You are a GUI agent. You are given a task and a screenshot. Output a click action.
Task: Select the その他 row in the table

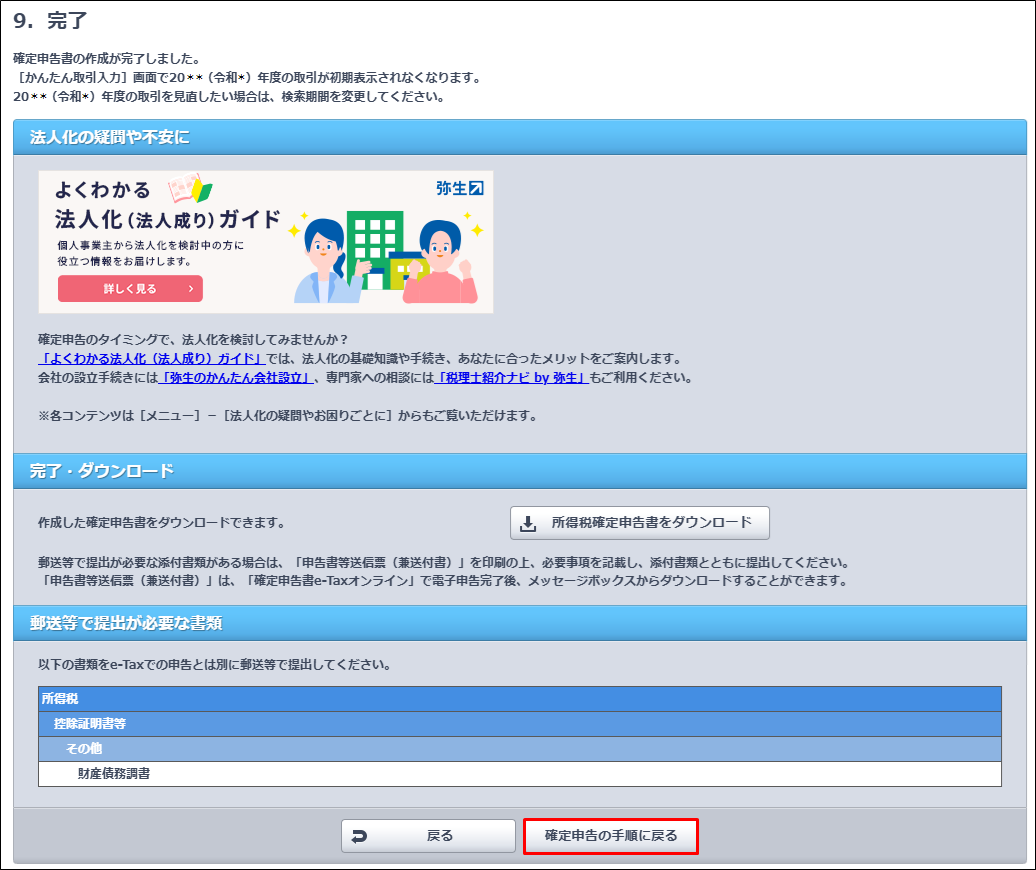tap(519, 748)
